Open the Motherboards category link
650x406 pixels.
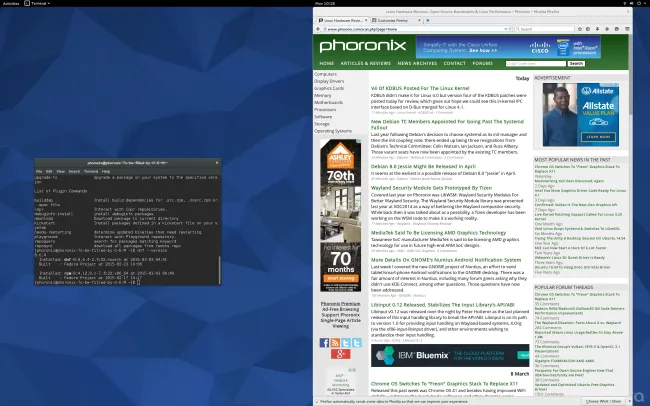pos(328,102)
